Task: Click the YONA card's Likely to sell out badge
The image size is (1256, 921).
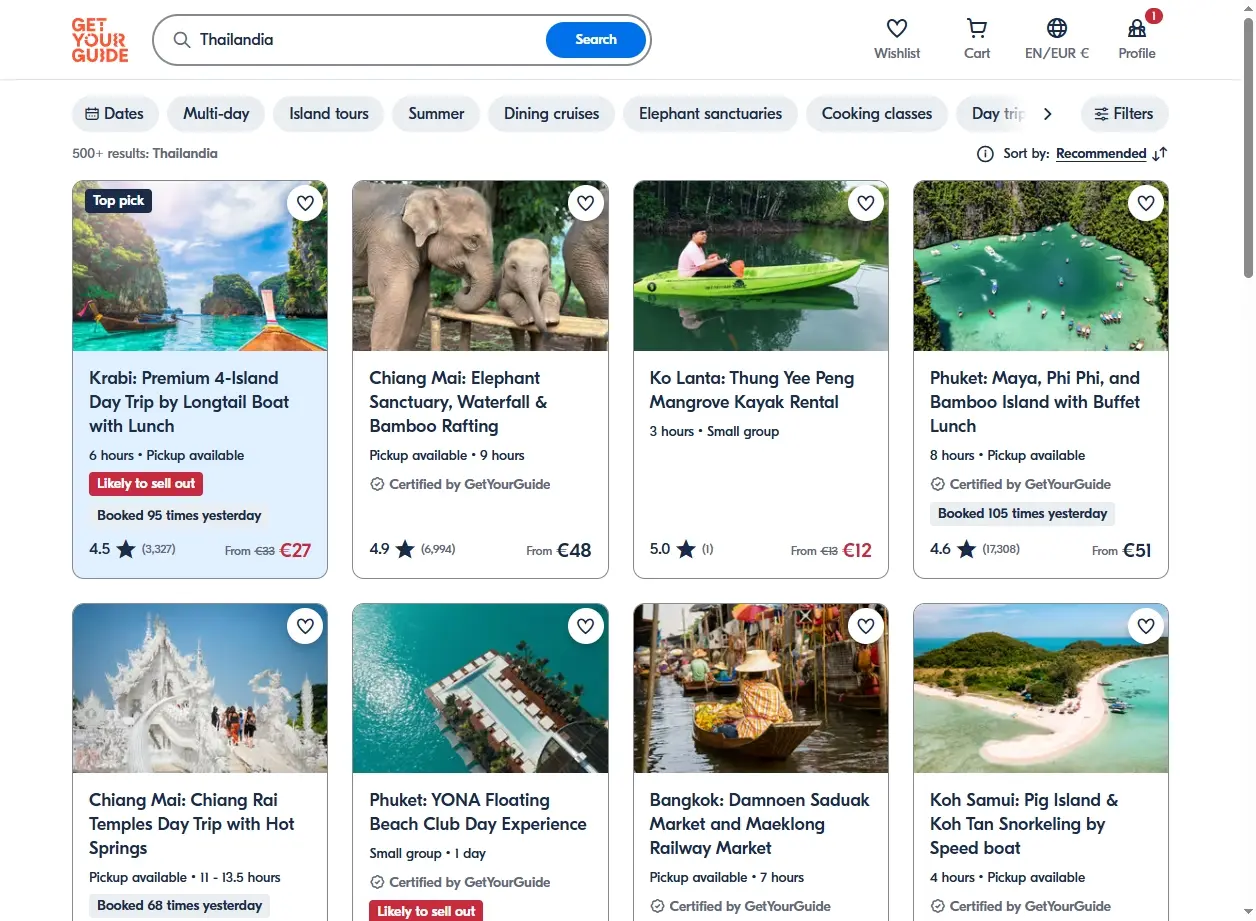Action: pos(426,911)
